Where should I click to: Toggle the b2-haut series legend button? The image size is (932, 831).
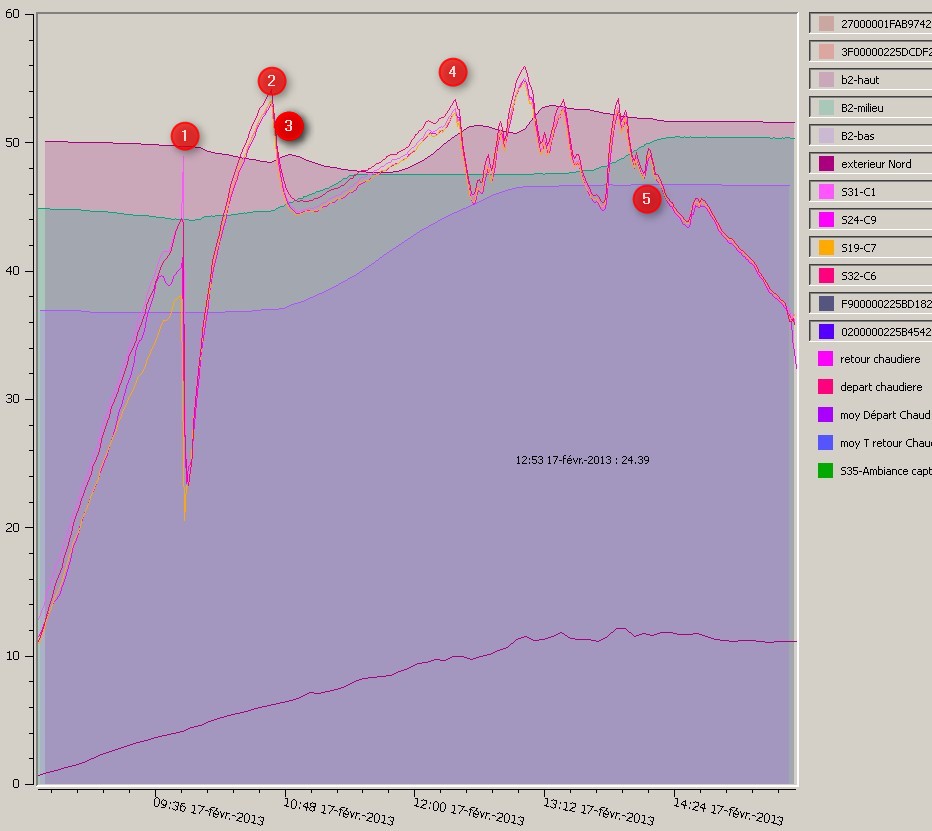coord(870,79)
